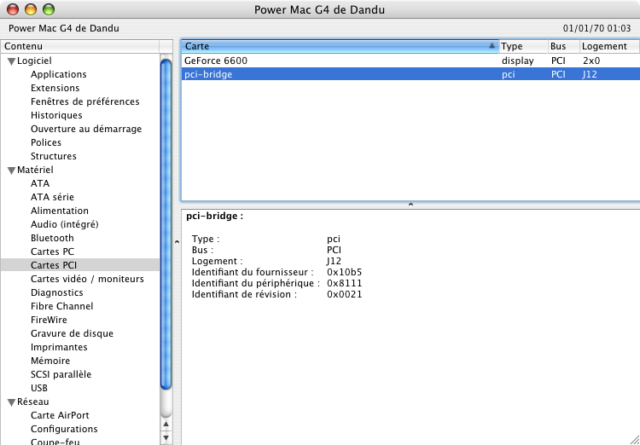This screenshot has height=445, width=640.
Task: Open Applications under Logiciel
Action: pos(58,75)
